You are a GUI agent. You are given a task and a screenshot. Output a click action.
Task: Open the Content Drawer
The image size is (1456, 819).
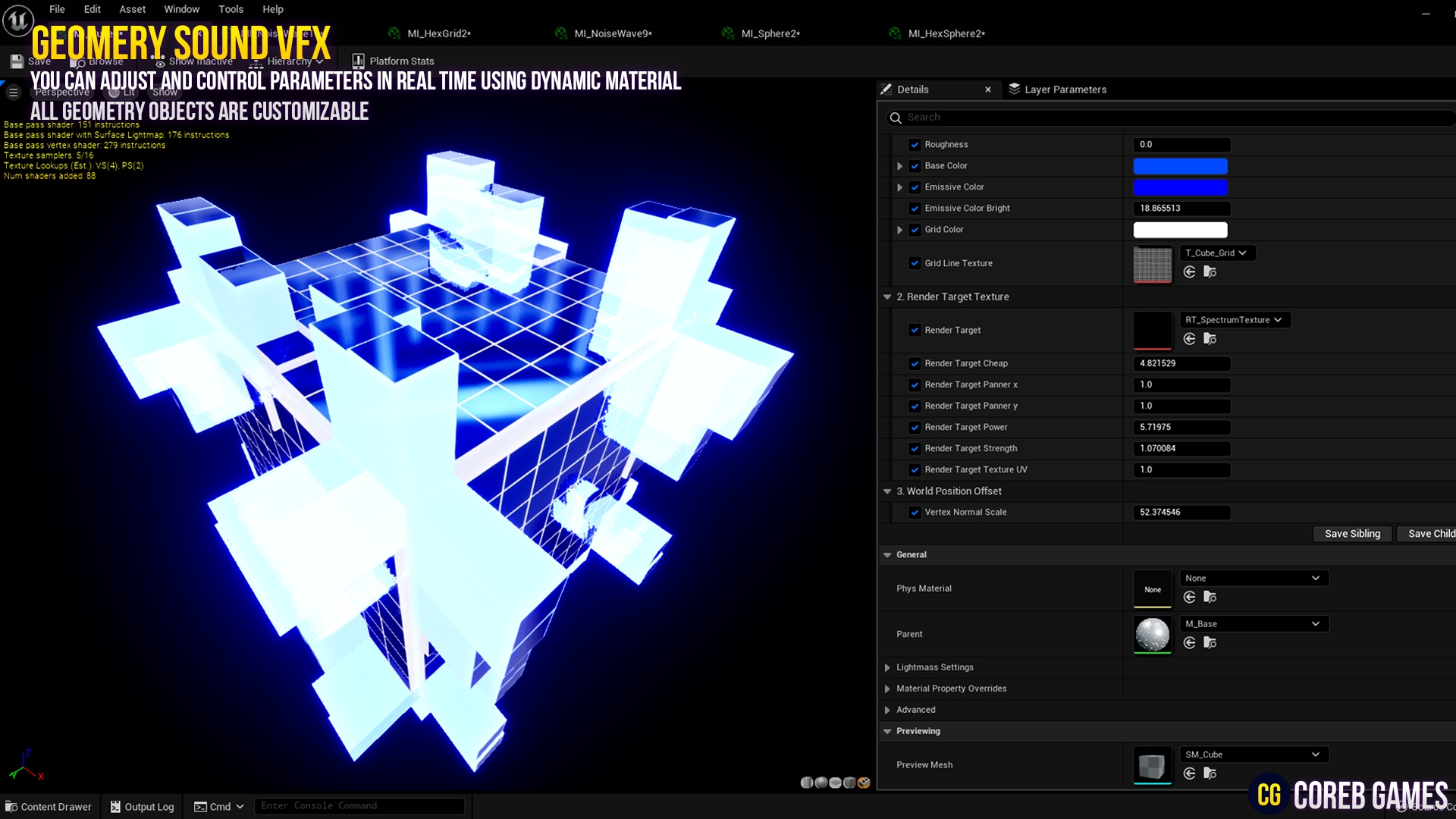pyautogui.click(x=49, y=806)
